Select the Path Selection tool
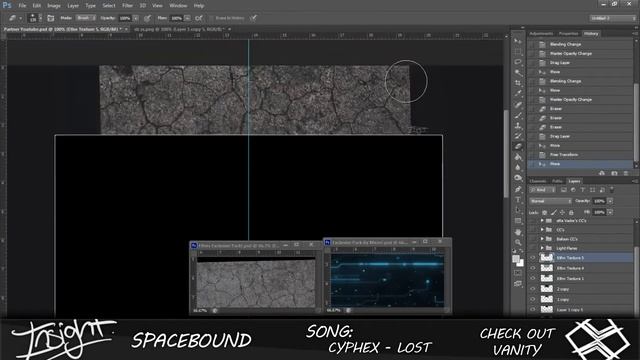The height and width of the screenshot is (360, 640). pyautogui.click(x=518, y=210)
